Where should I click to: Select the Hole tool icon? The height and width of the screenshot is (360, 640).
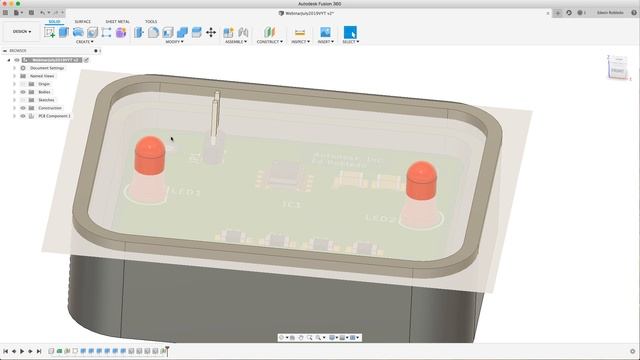pos(92,32)
